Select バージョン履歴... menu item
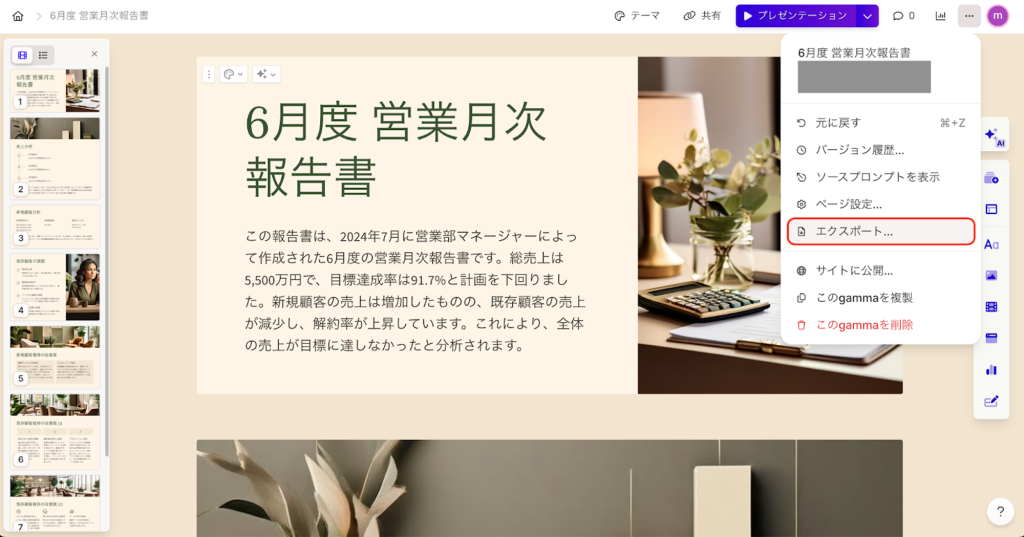Screen dimensions: 1024x537 point(881,150)
